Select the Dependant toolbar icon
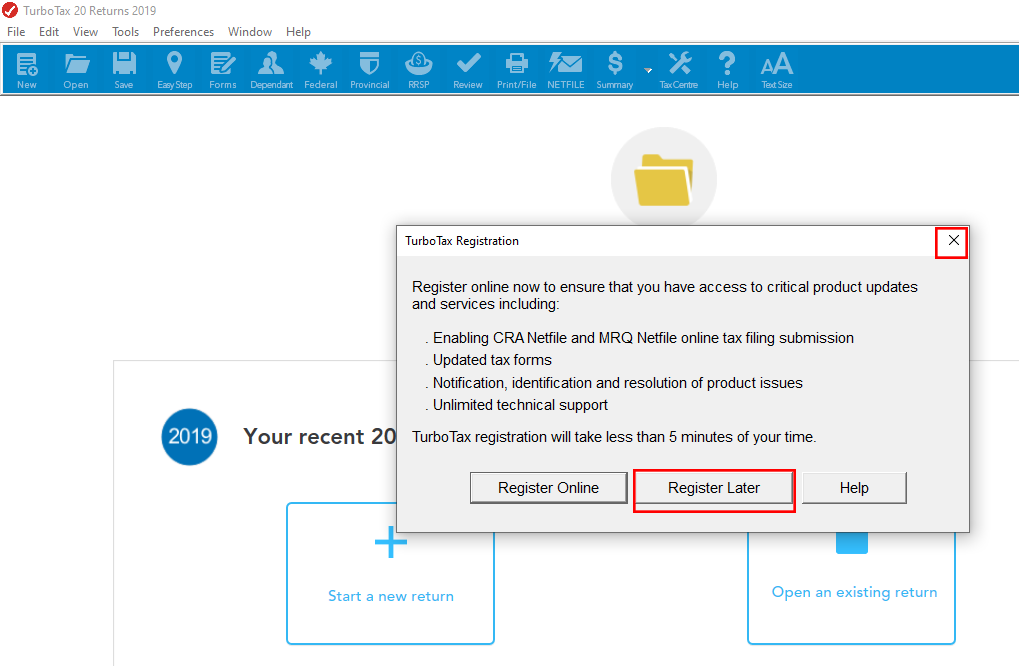 pyautogui.click(x=272, y=70)
